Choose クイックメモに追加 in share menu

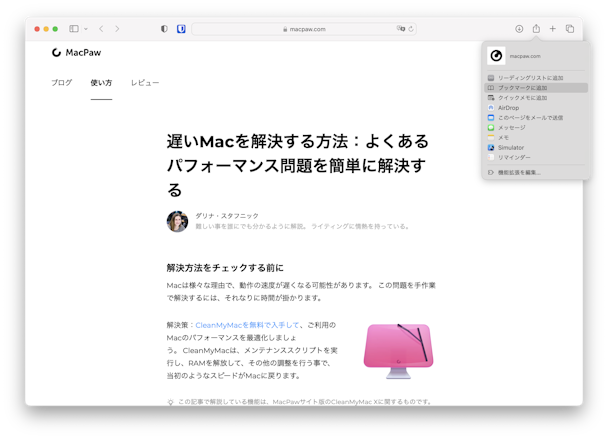pos(536,98)
